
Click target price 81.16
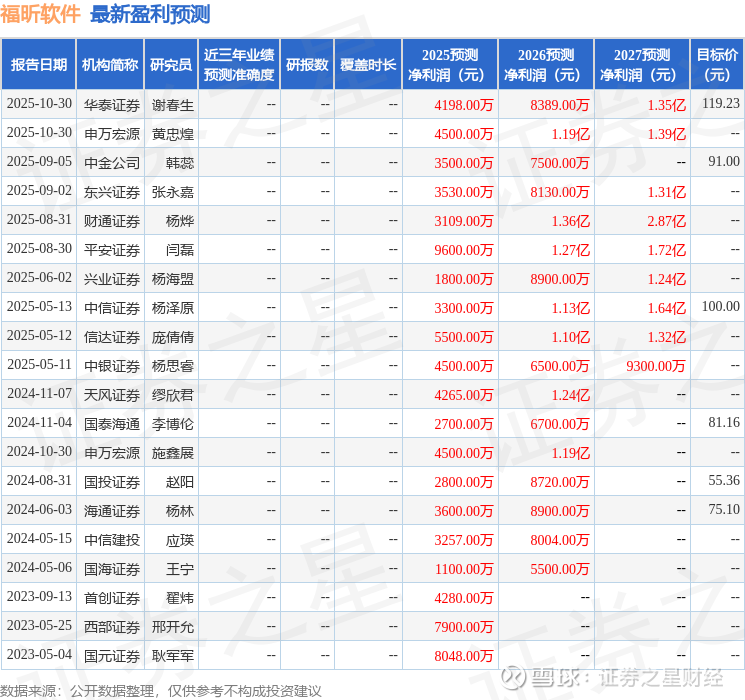(724, 422)
